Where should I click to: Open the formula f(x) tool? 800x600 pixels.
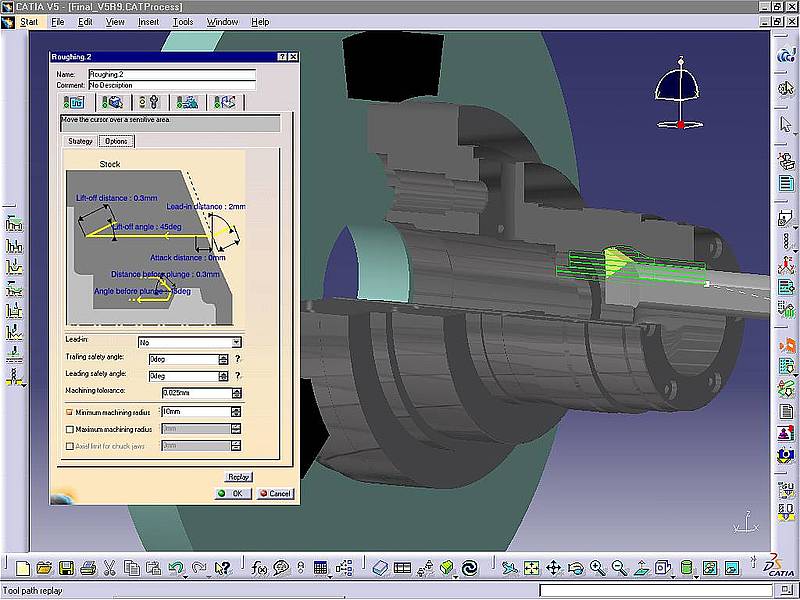[259, 568]
